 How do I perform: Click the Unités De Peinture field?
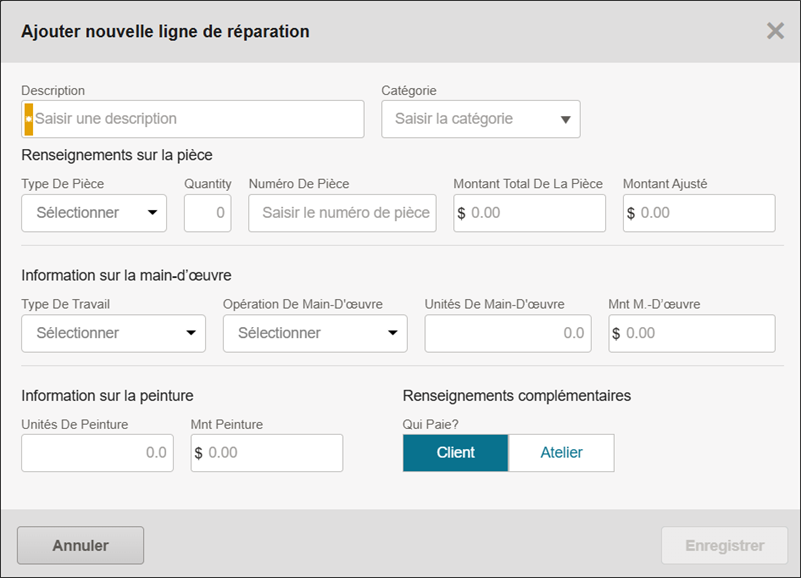point(97,453)
